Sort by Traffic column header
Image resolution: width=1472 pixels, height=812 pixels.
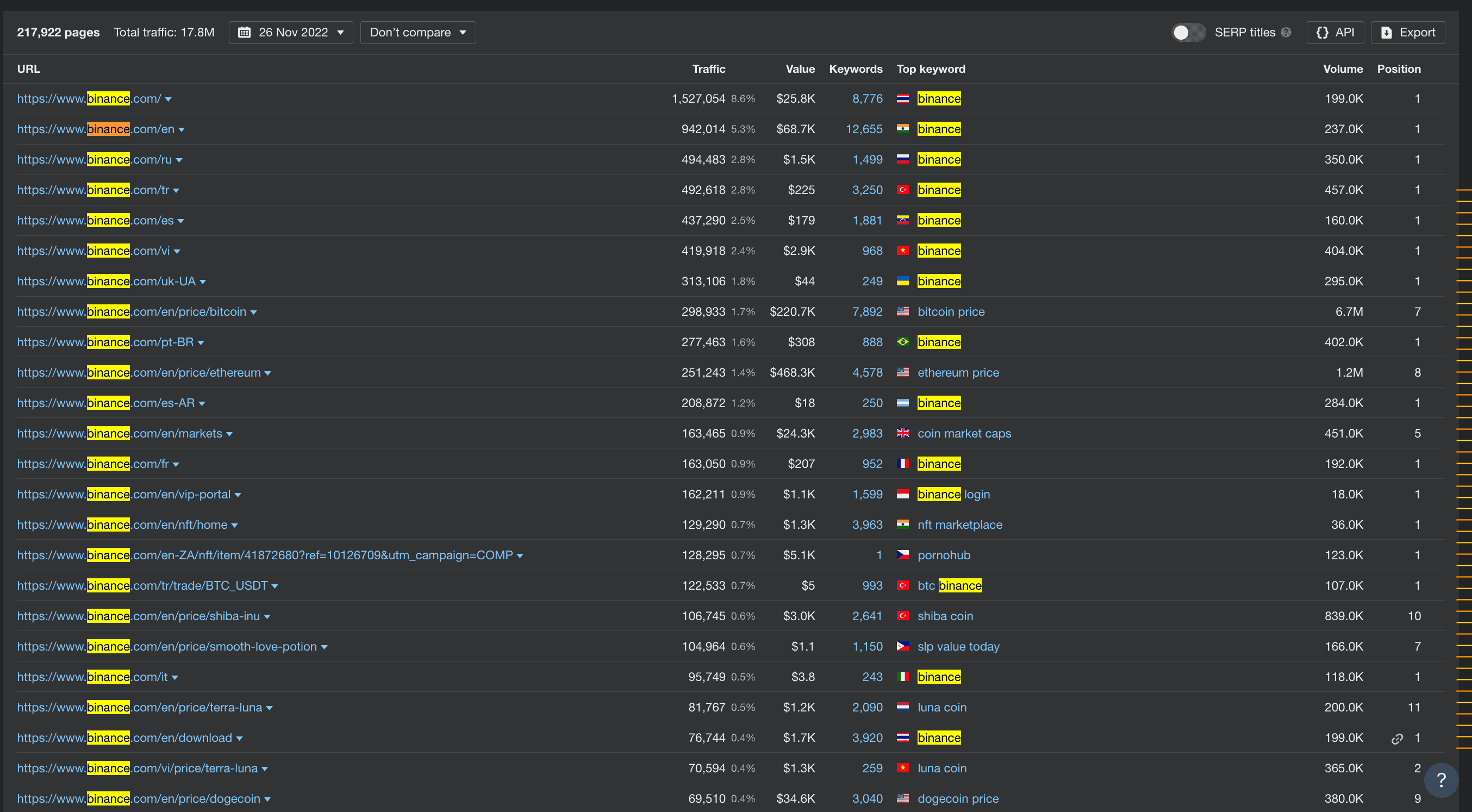709,69
